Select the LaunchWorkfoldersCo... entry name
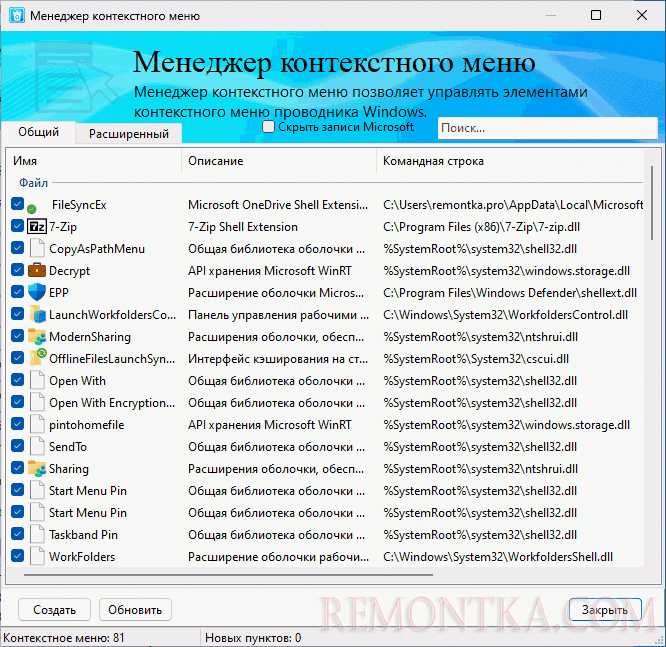 click(112, 315)
